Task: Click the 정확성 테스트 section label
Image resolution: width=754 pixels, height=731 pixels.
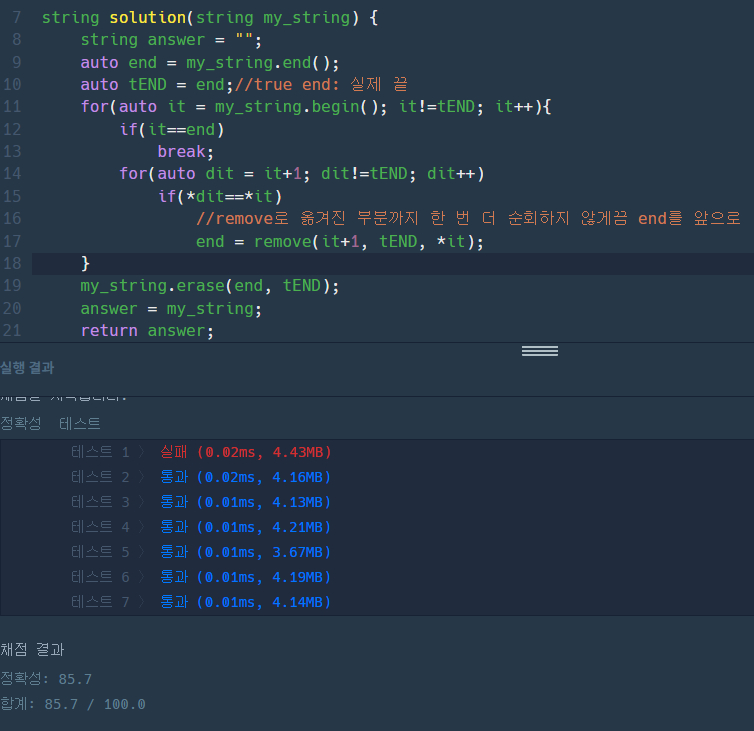Action: point(50,423)
